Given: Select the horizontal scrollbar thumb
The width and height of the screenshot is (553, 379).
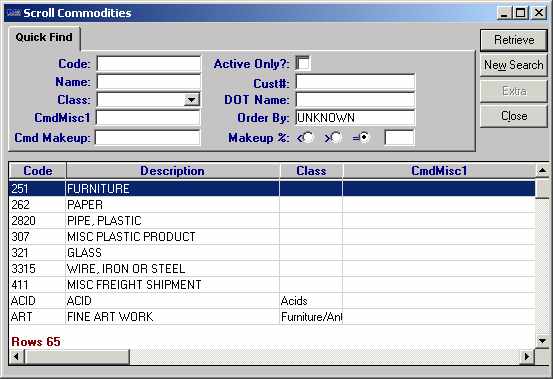Looking at the screenshot, I should click(77, 357).
